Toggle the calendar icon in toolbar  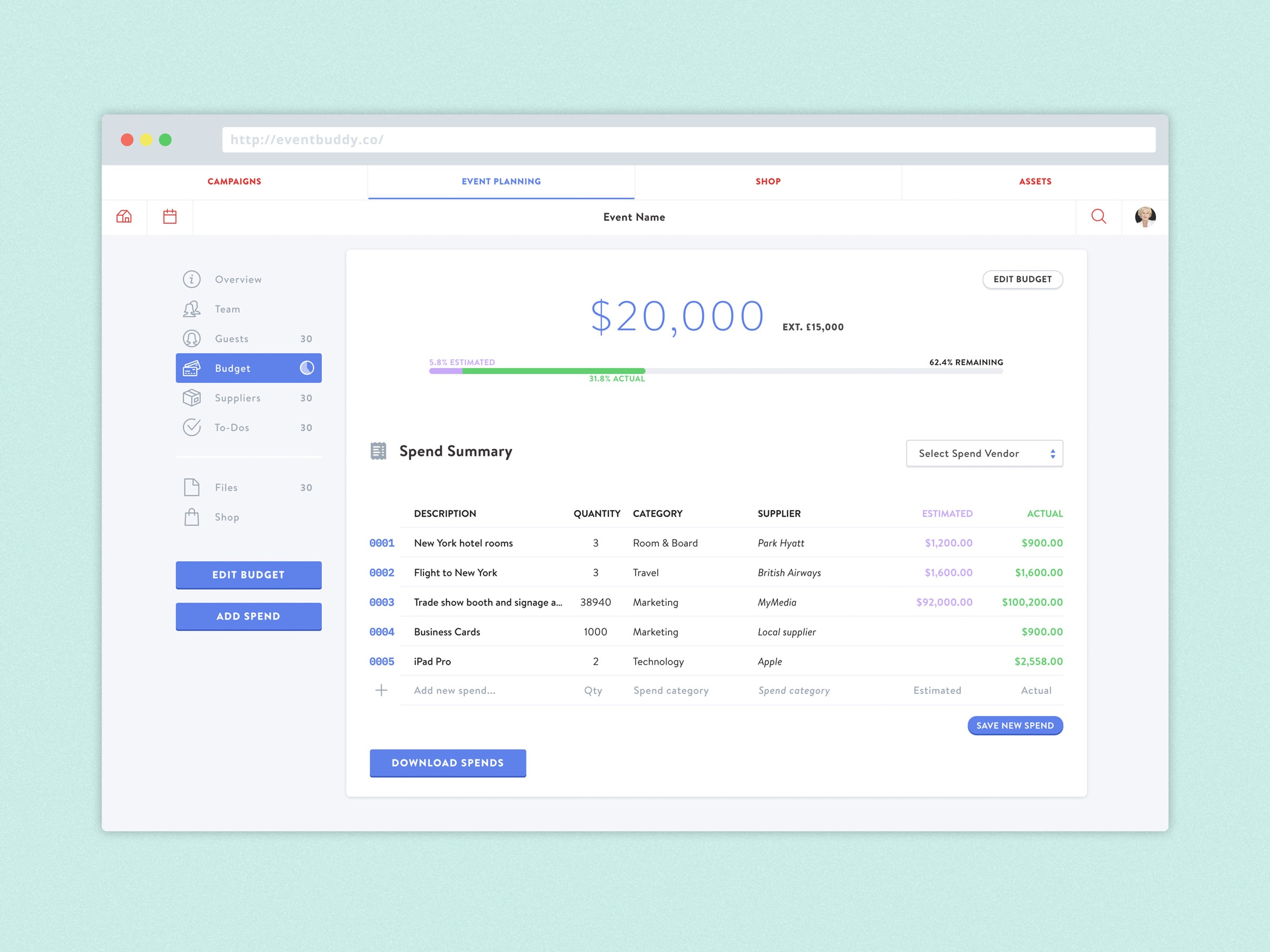(169, 216)
